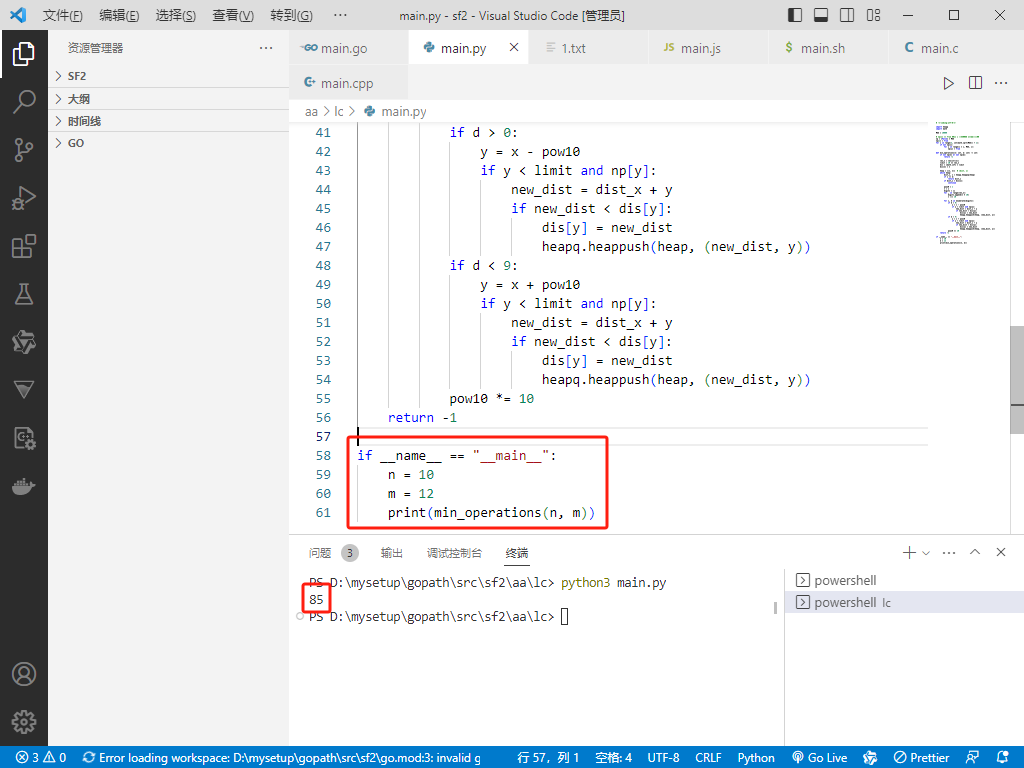1024x768 pixels.
Task: Maximize the panel with up chevron
Action: (975, 552)
